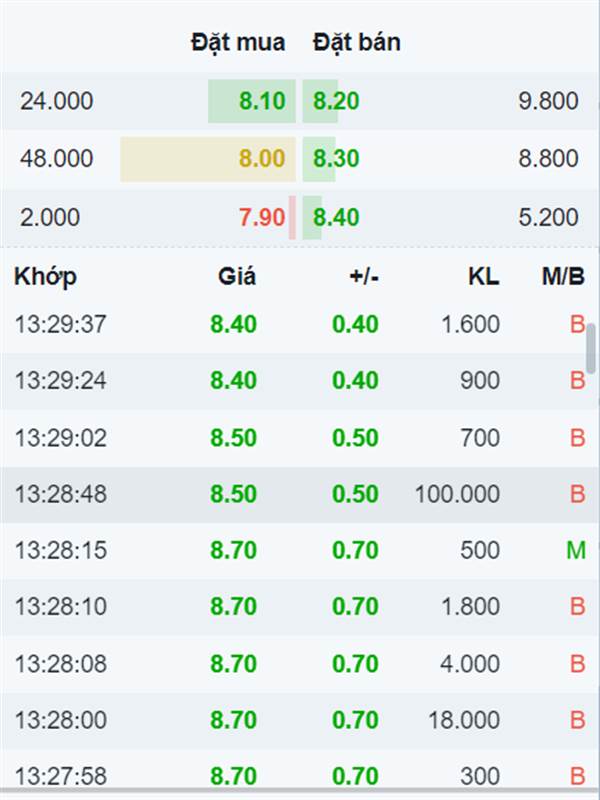The image size is (600, 800).
Task: Click the KL column header
Action: 484,277
